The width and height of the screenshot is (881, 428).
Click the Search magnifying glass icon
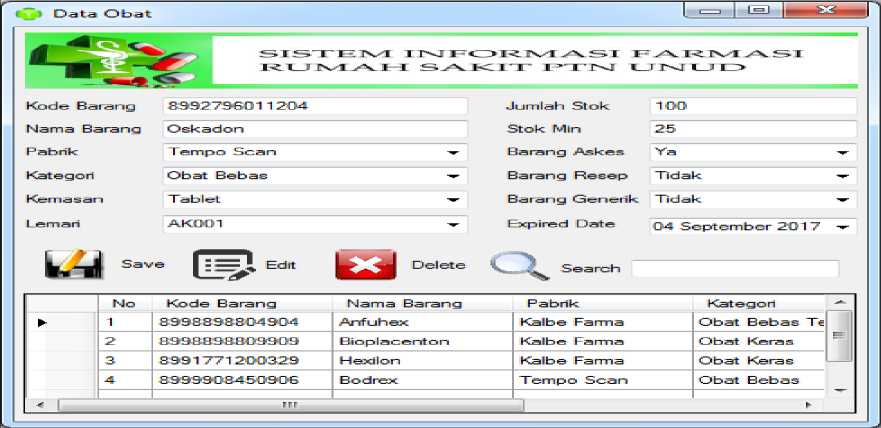[x=518, y=266]
